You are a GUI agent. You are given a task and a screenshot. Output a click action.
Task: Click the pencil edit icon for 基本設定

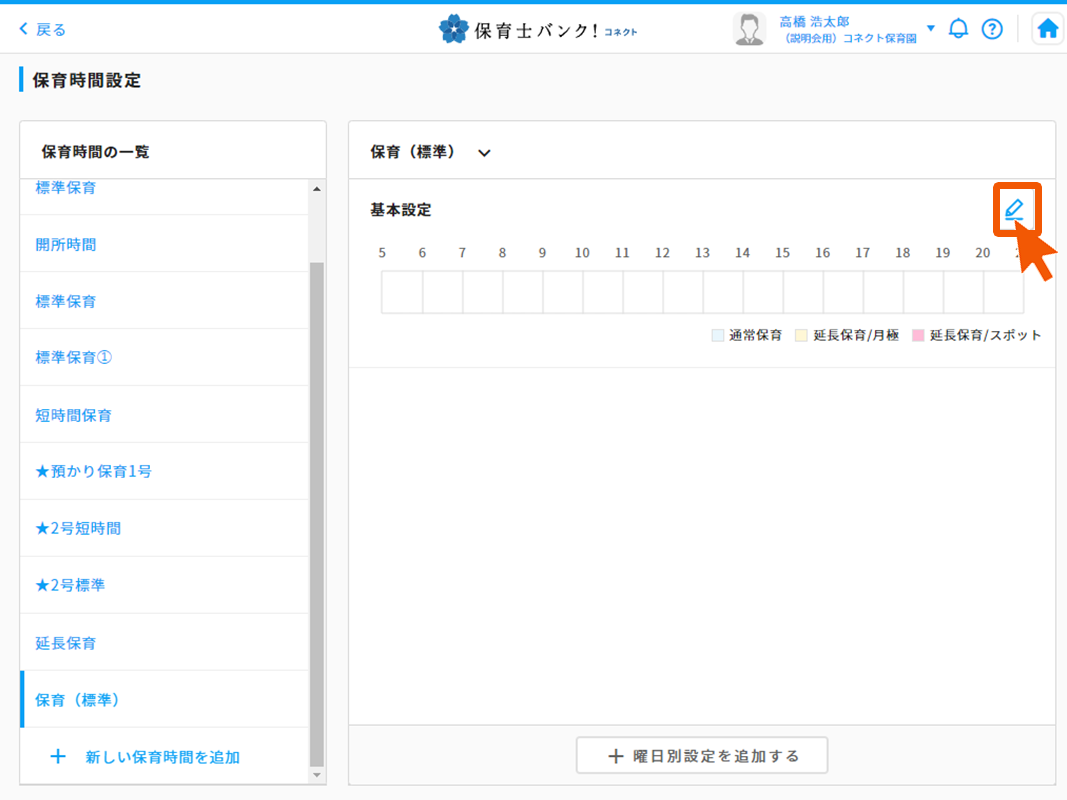click(x=1015, y=209)
